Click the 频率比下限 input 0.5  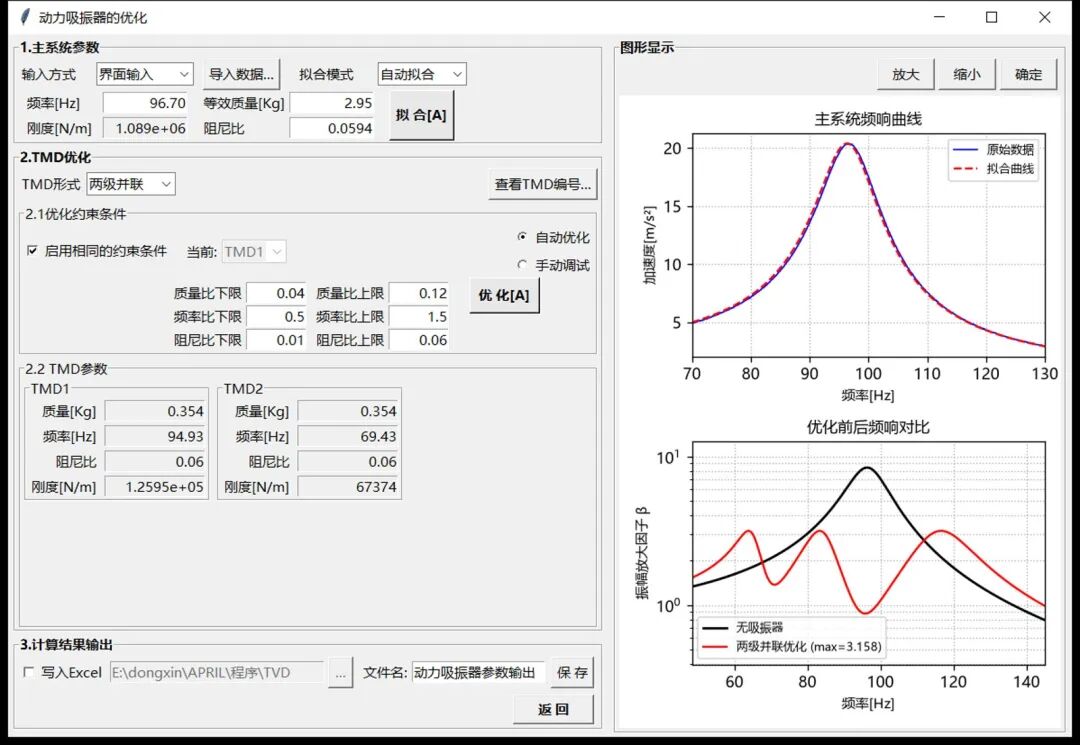click(x=276, y=317)
